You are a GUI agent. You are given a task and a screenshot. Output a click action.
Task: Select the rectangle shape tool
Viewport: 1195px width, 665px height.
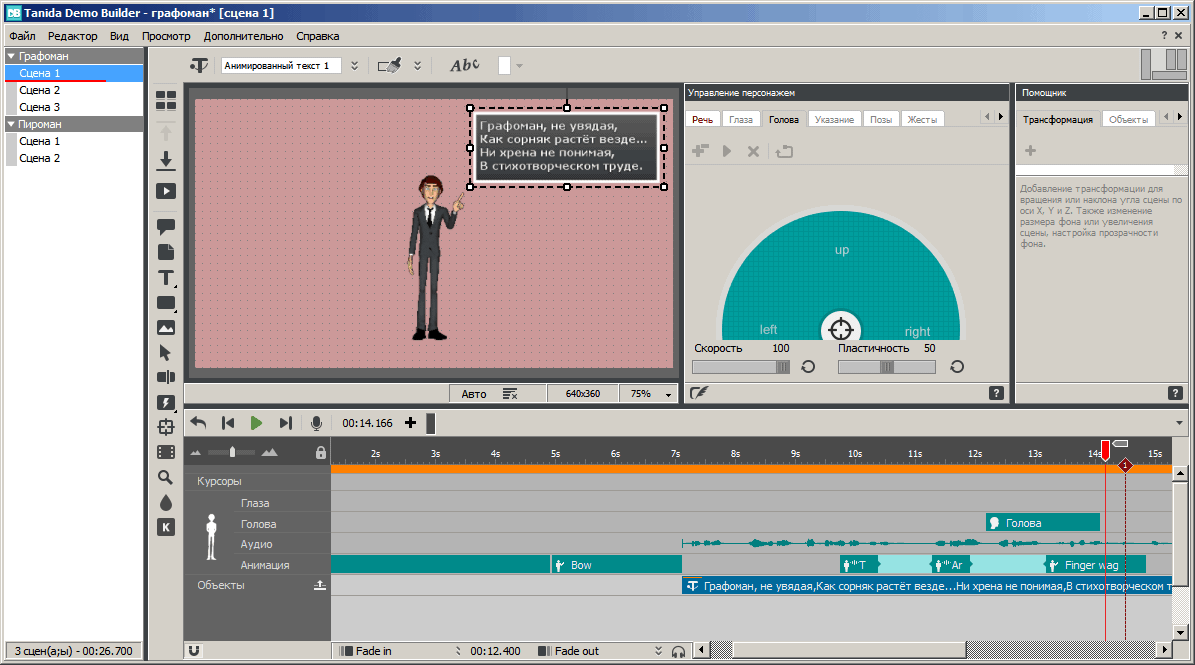165,303
